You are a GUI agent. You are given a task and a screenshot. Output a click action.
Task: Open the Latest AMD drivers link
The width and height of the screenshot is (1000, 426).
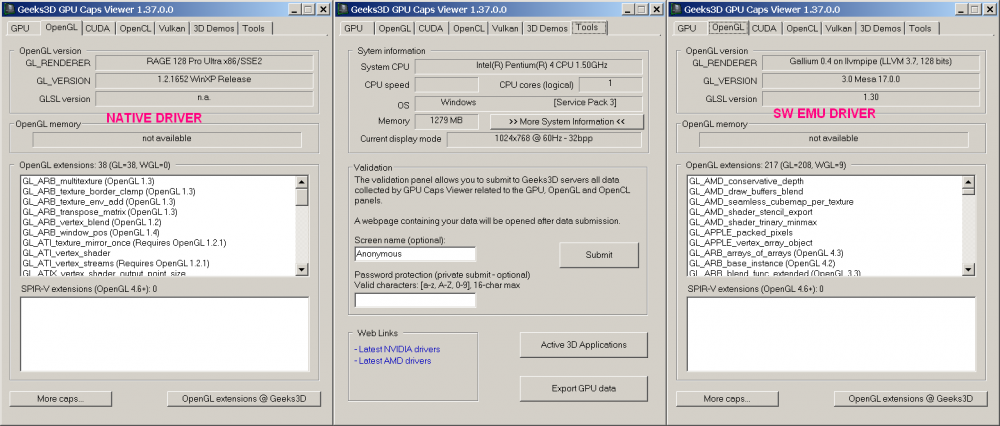point(392,361)
